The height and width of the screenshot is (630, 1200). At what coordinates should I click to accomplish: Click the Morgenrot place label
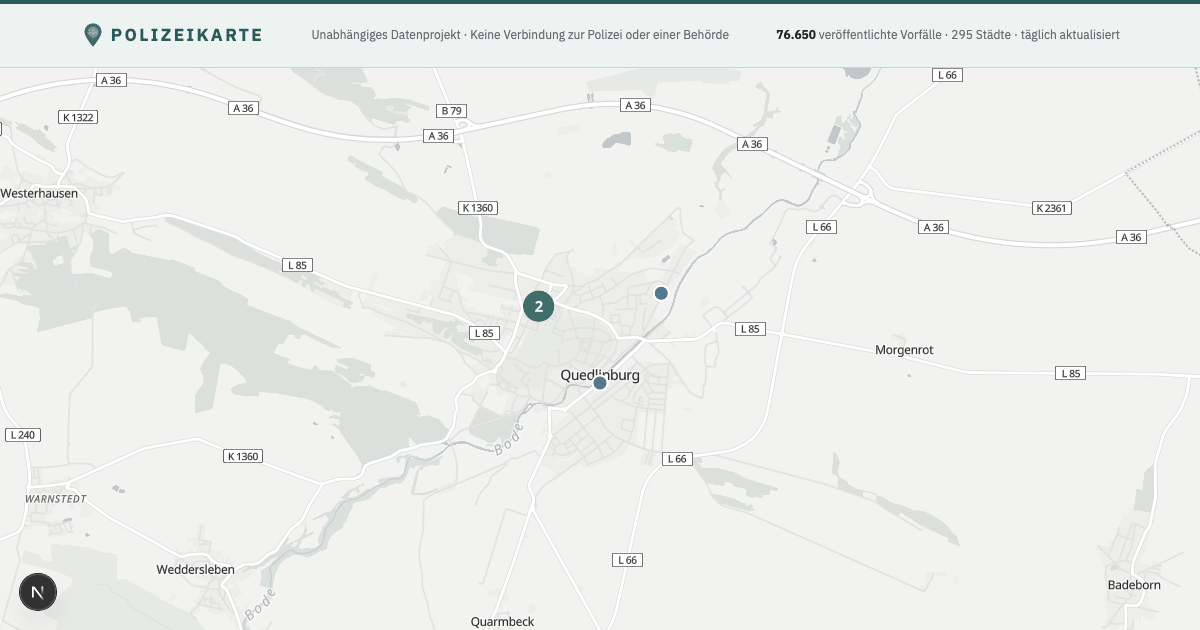click(904, 350)
